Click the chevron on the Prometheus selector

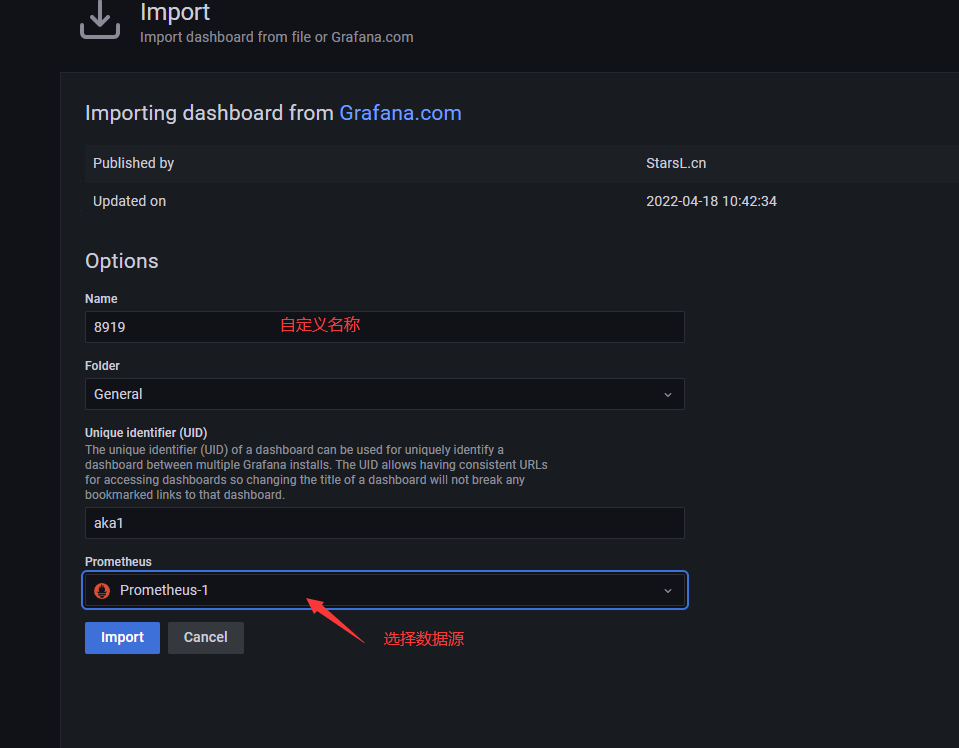click(x=668, y=591)
